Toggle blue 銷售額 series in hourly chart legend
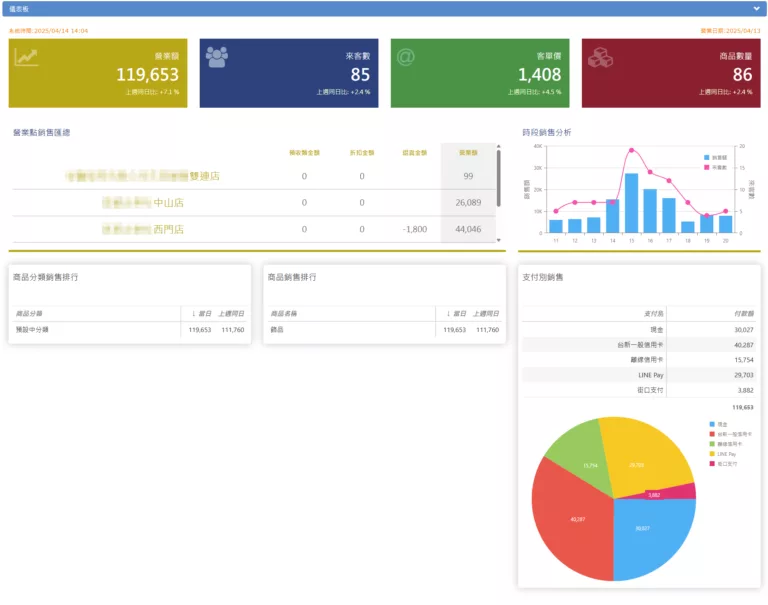Screen dimensions: 768x605 point(707,158)
